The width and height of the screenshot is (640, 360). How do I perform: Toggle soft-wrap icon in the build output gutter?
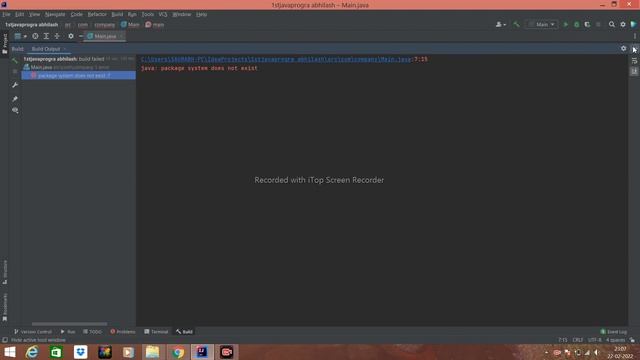point(634,61)
